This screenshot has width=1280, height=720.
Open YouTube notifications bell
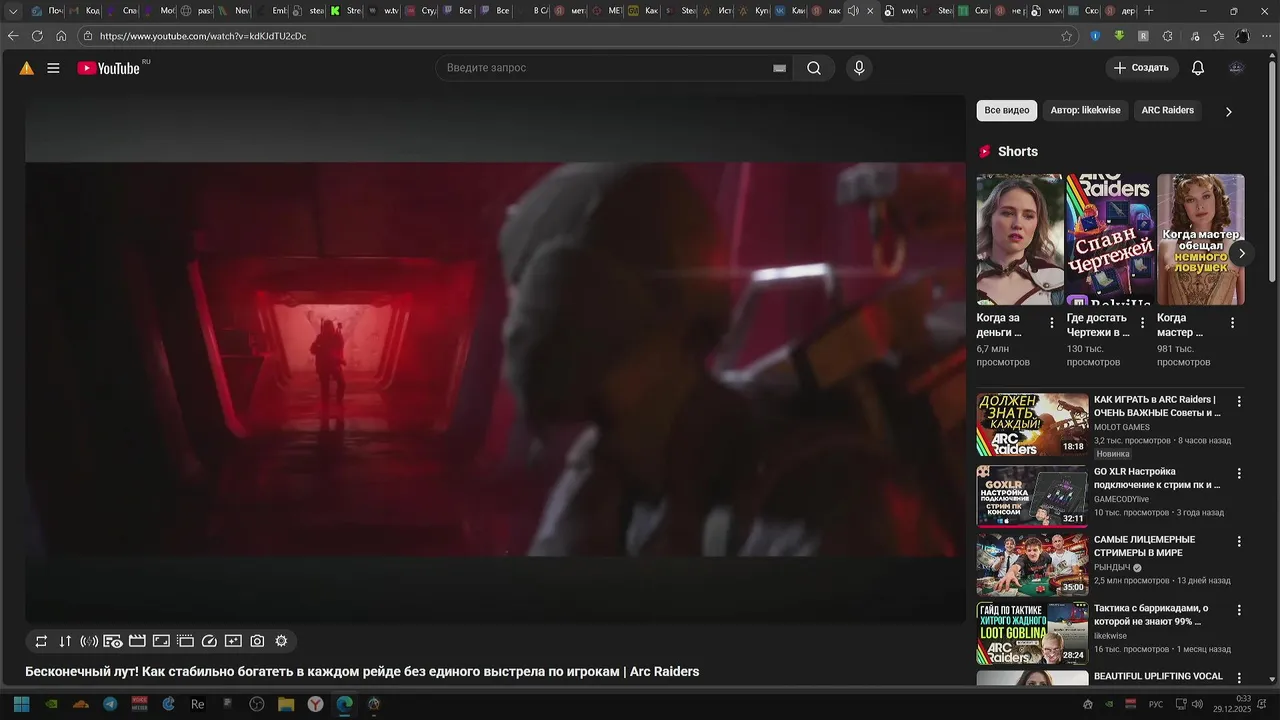[x=1197, y=68]
